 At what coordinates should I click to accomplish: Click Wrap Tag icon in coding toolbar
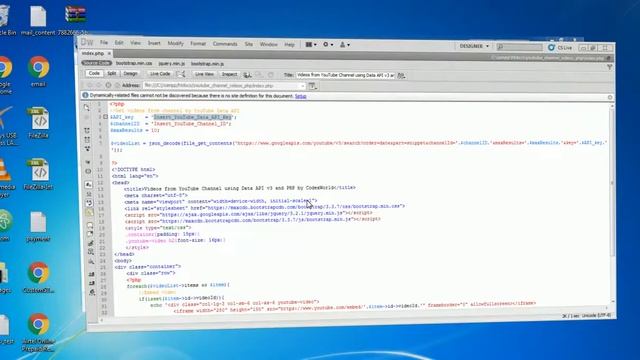click(x=90, y=243)
